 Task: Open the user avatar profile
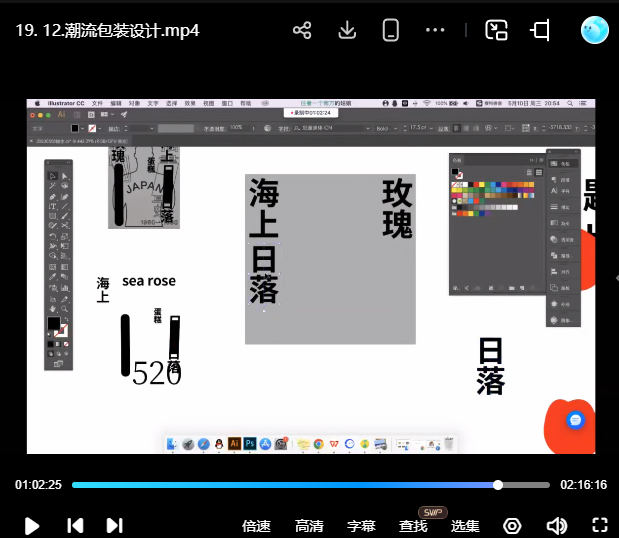tap(595, 30)
